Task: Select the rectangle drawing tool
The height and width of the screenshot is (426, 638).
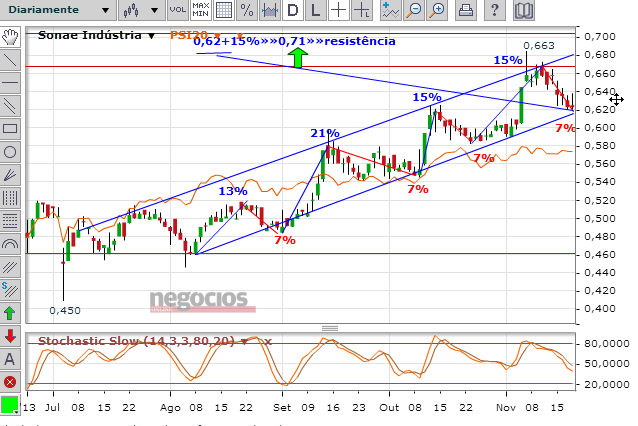Action: click(10, 129)
